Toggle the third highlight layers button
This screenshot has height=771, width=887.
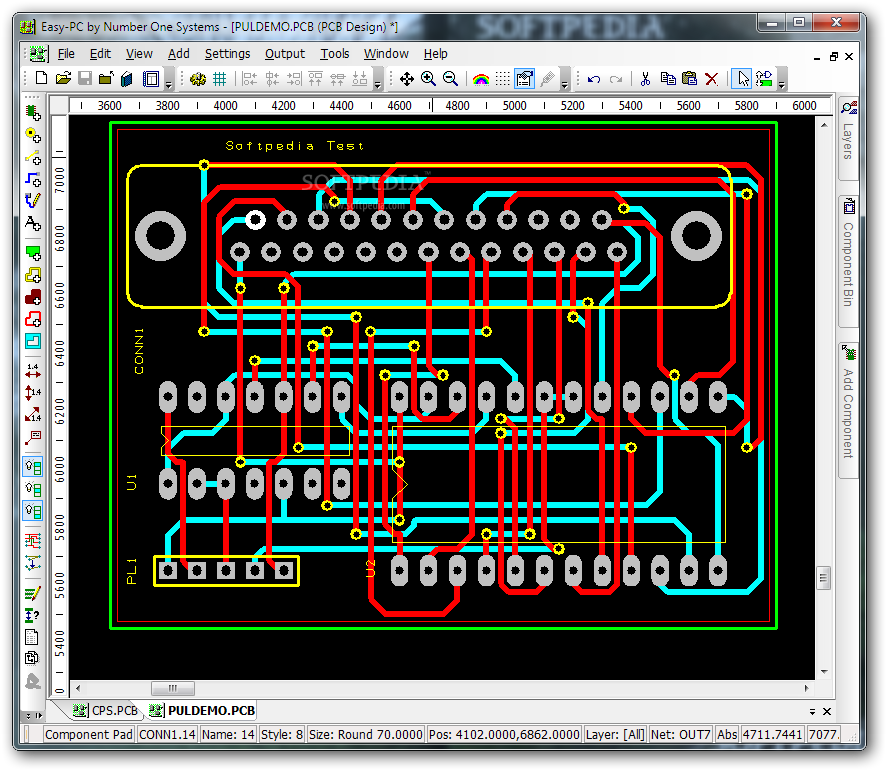pyautogui.click(x=33, y=511)
